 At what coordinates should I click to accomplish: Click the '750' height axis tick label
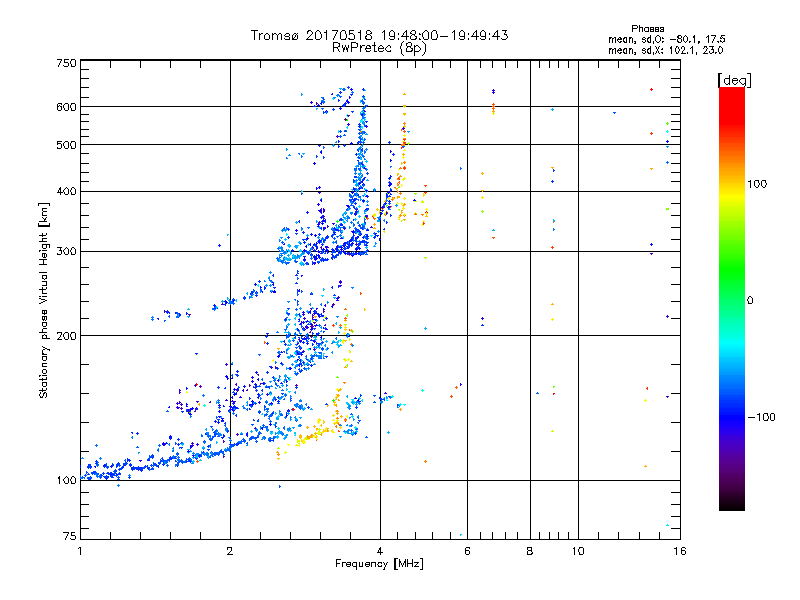(66, 63)
